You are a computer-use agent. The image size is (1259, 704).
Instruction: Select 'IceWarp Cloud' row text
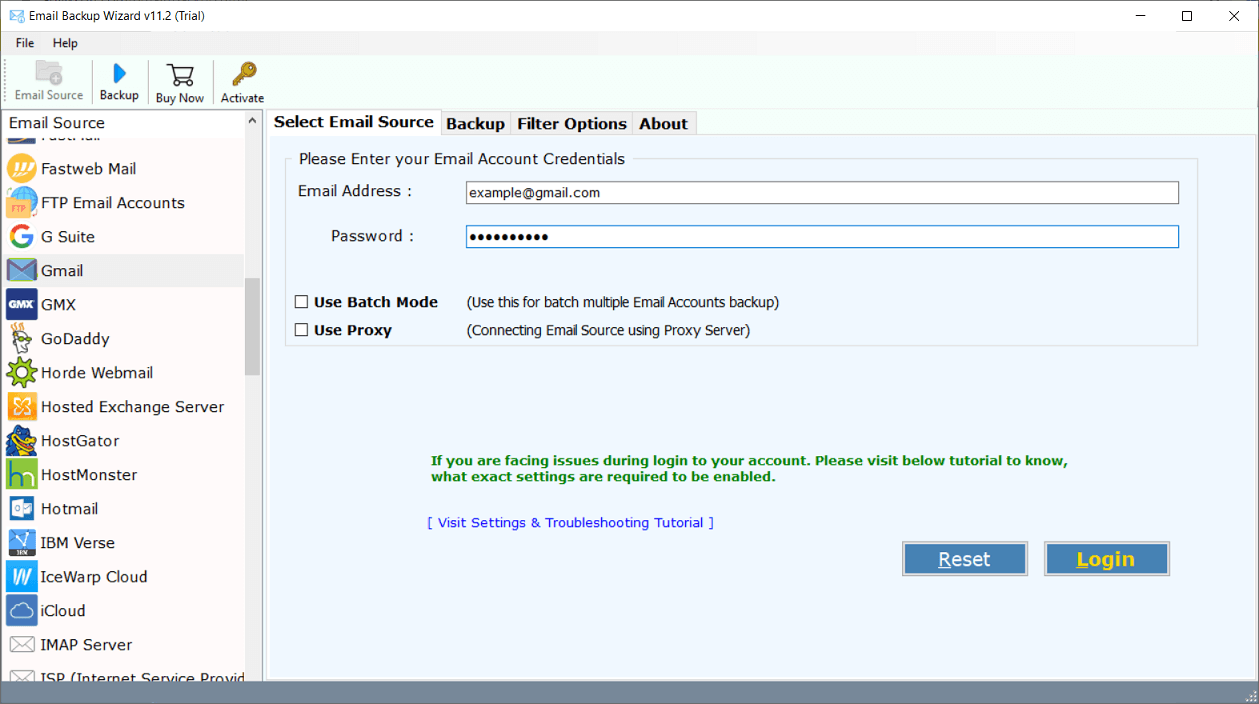[x=94, y=577]
